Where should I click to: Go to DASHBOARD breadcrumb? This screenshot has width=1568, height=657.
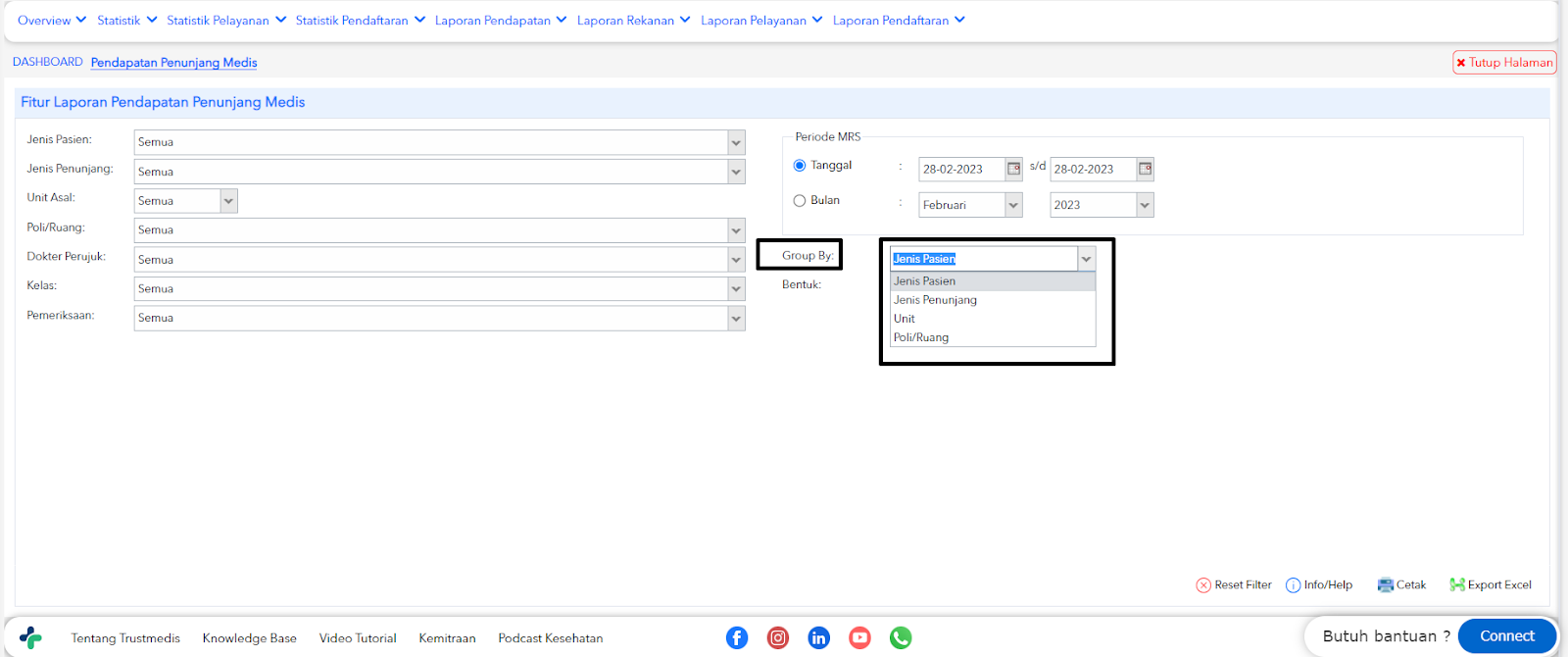click(47, 62)
